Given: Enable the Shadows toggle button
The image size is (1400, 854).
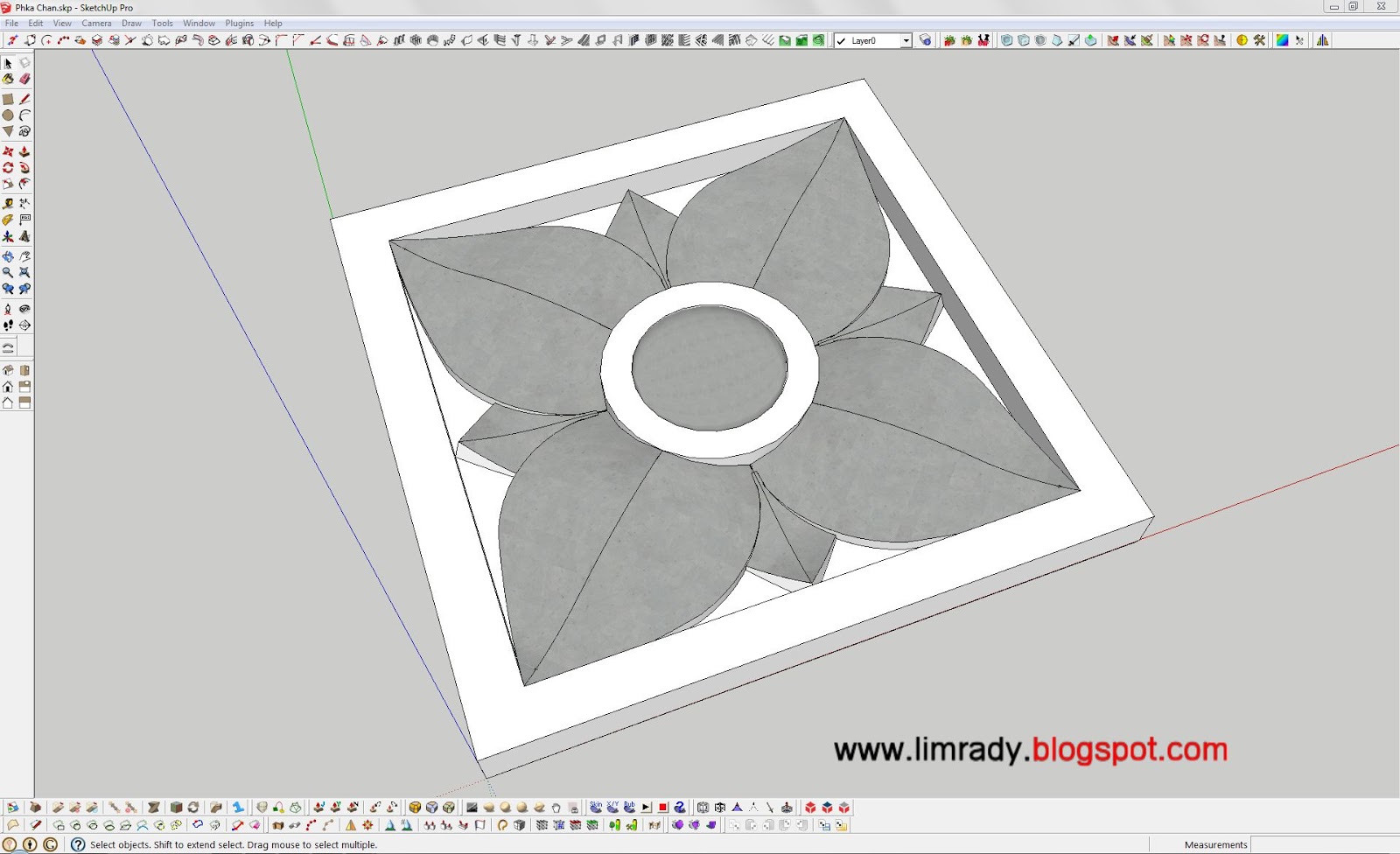Looking at the screenshot, I should click(1242, 40).
